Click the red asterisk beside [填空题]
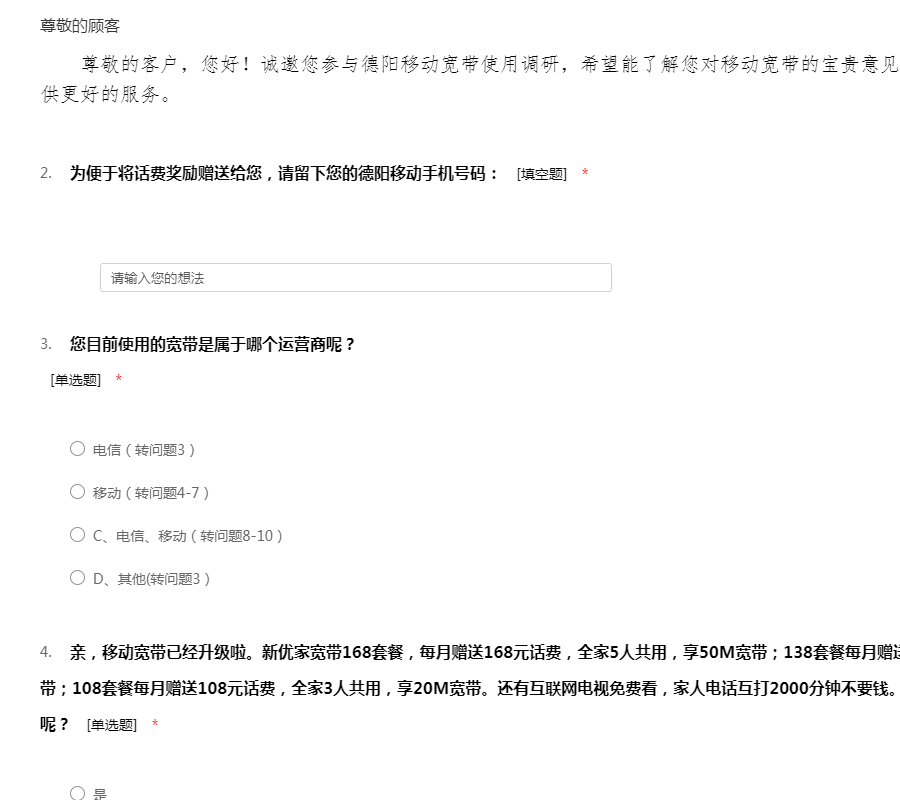 pos(585,174)
